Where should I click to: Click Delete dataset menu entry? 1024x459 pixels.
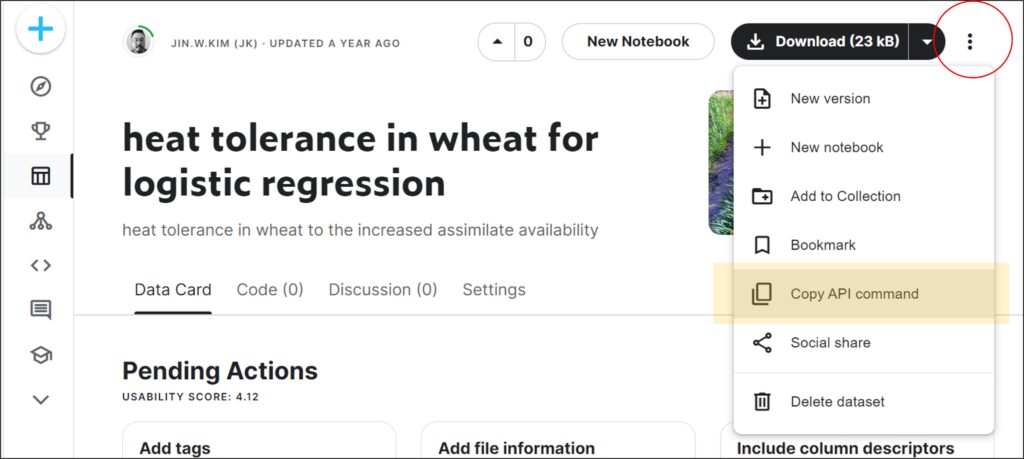(x=837, y=402)
